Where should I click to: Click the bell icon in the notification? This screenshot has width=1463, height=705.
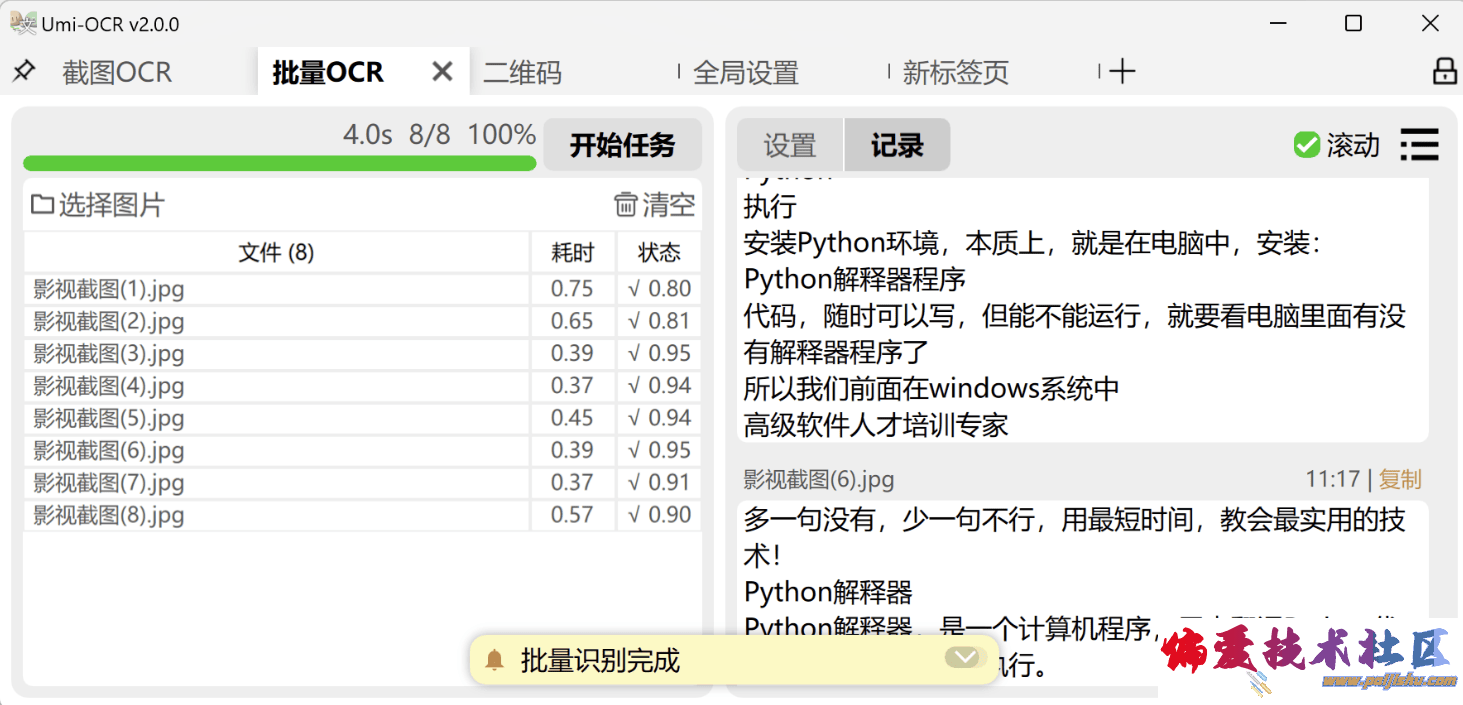(494, 660)
